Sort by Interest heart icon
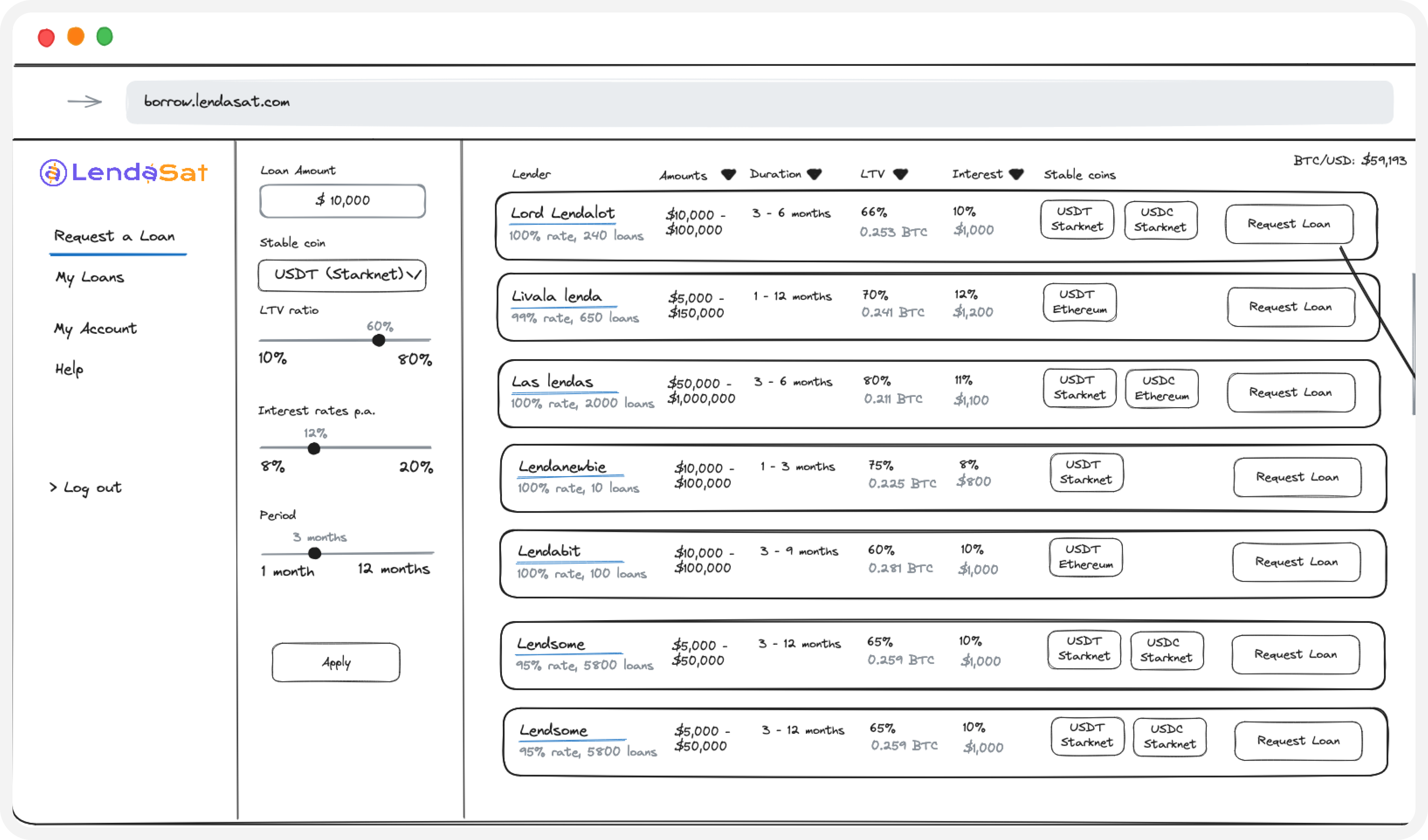This screenshot has height=840, width=1428. click(1017, 174)
